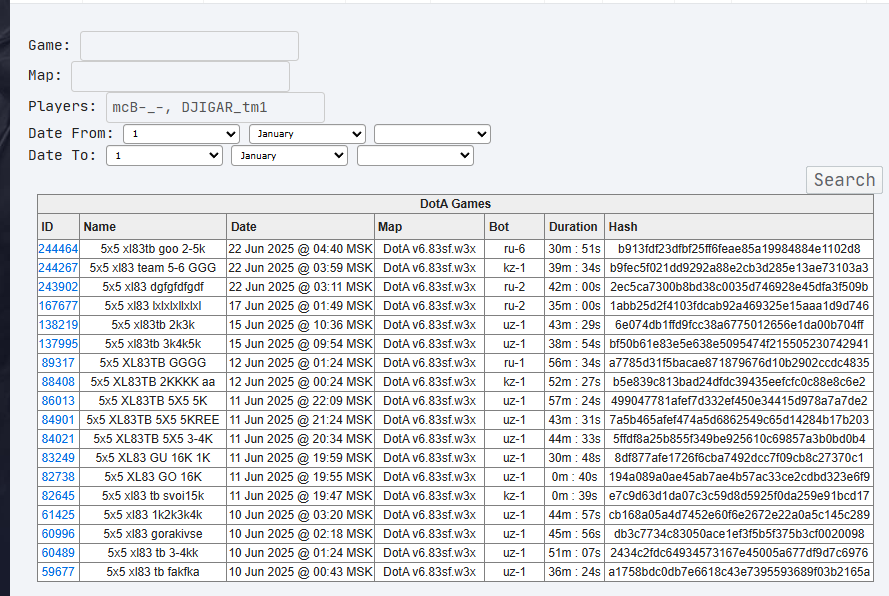Click date '22 Jun 2025 @ 04:40 MSK'

[x=300, y=249]
